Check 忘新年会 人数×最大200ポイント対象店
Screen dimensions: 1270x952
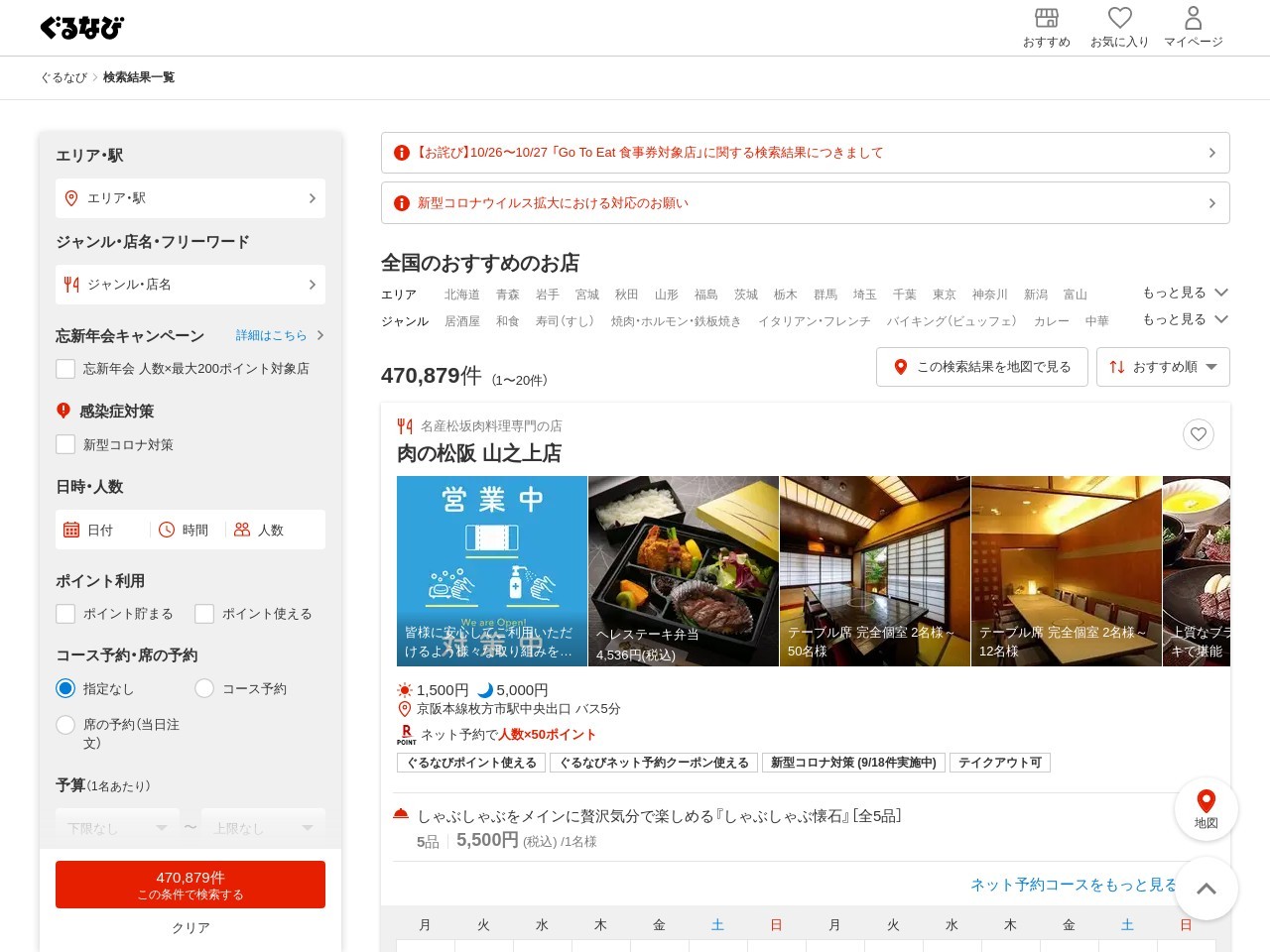pyautogui.click(x=65, y=369)
